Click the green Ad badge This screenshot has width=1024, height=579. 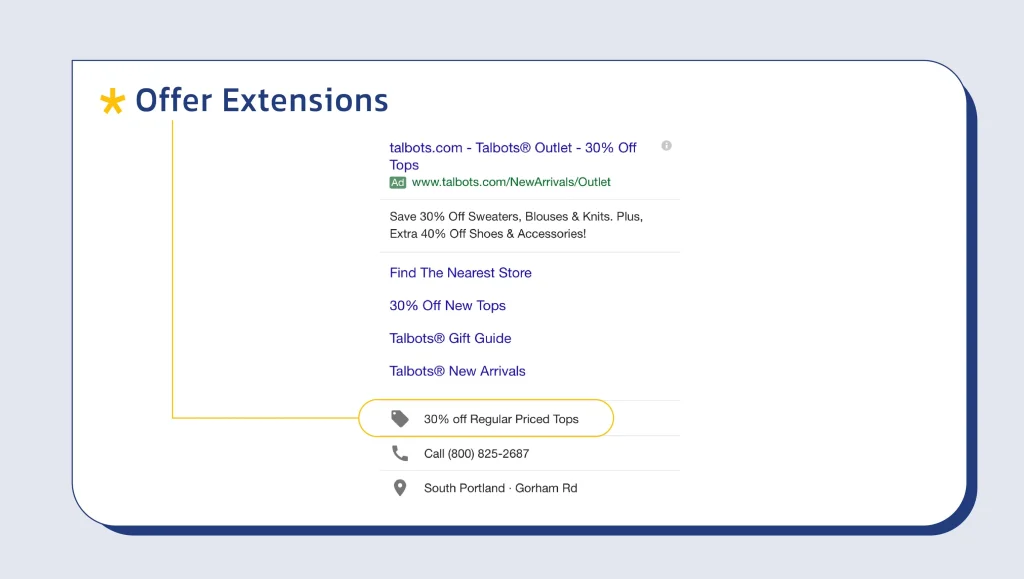(398, 183)
